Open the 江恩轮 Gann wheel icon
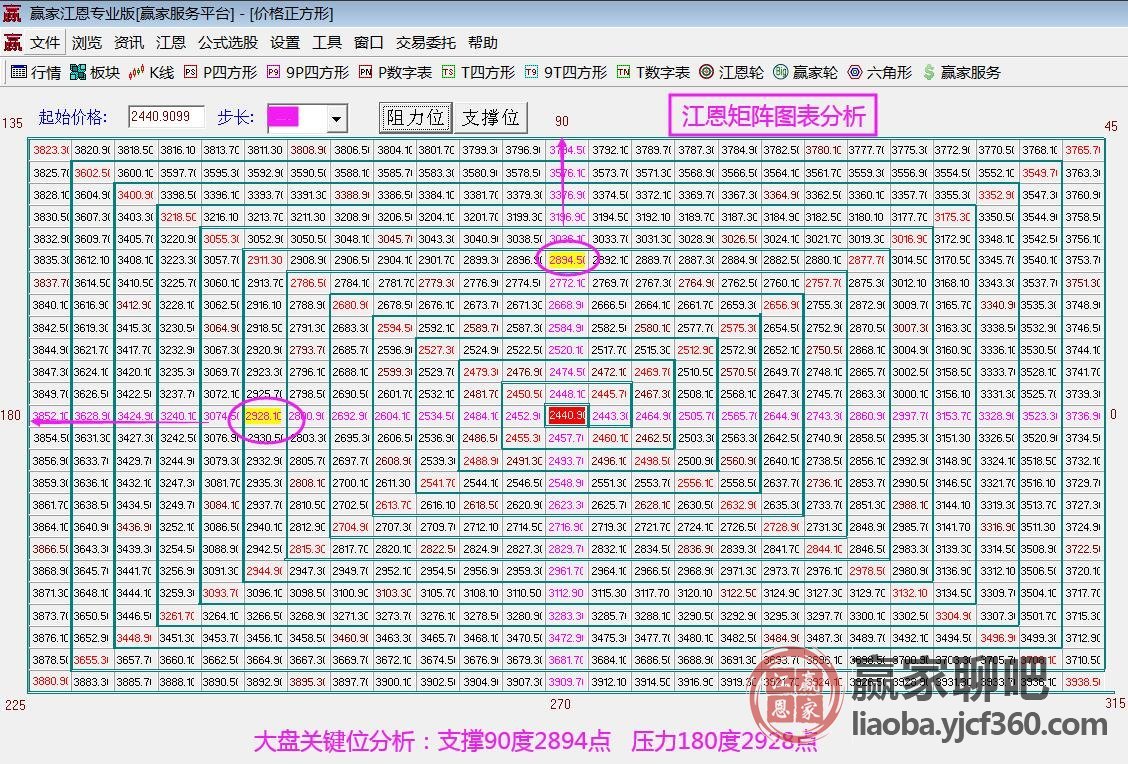 [x=706, y=72]
